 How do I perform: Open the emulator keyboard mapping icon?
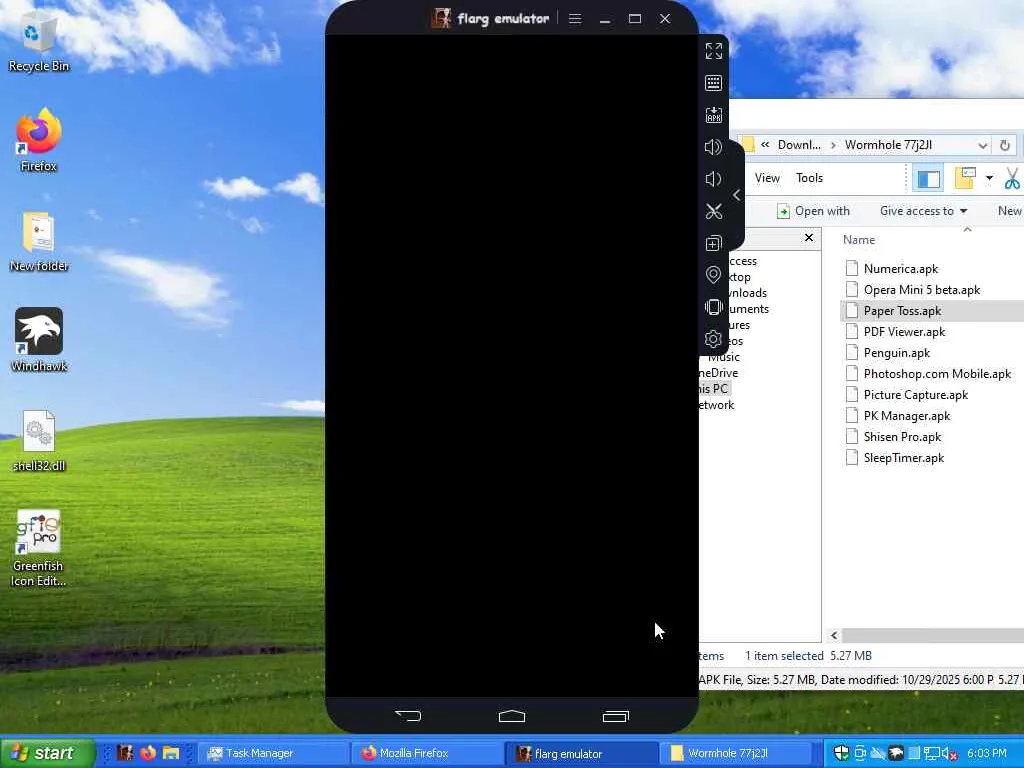coord(713,83)
